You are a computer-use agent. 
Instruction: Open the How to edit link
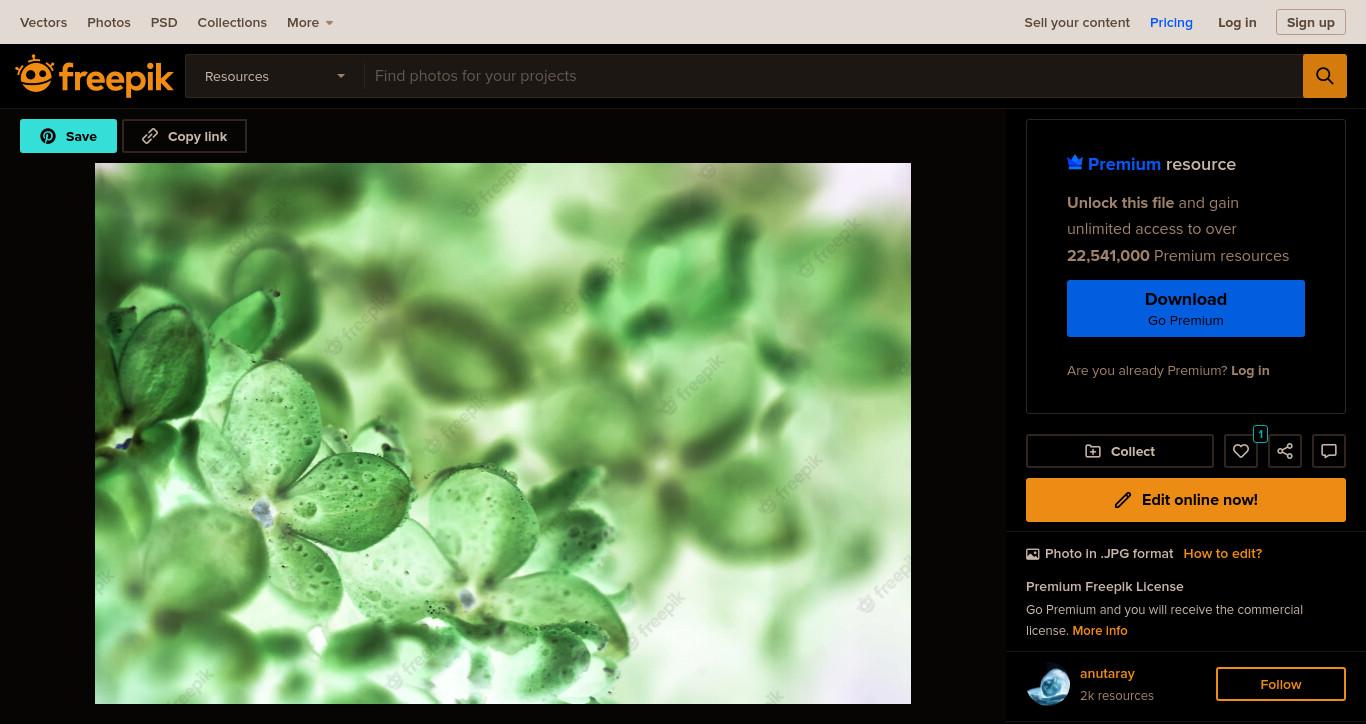point(1222,553)
